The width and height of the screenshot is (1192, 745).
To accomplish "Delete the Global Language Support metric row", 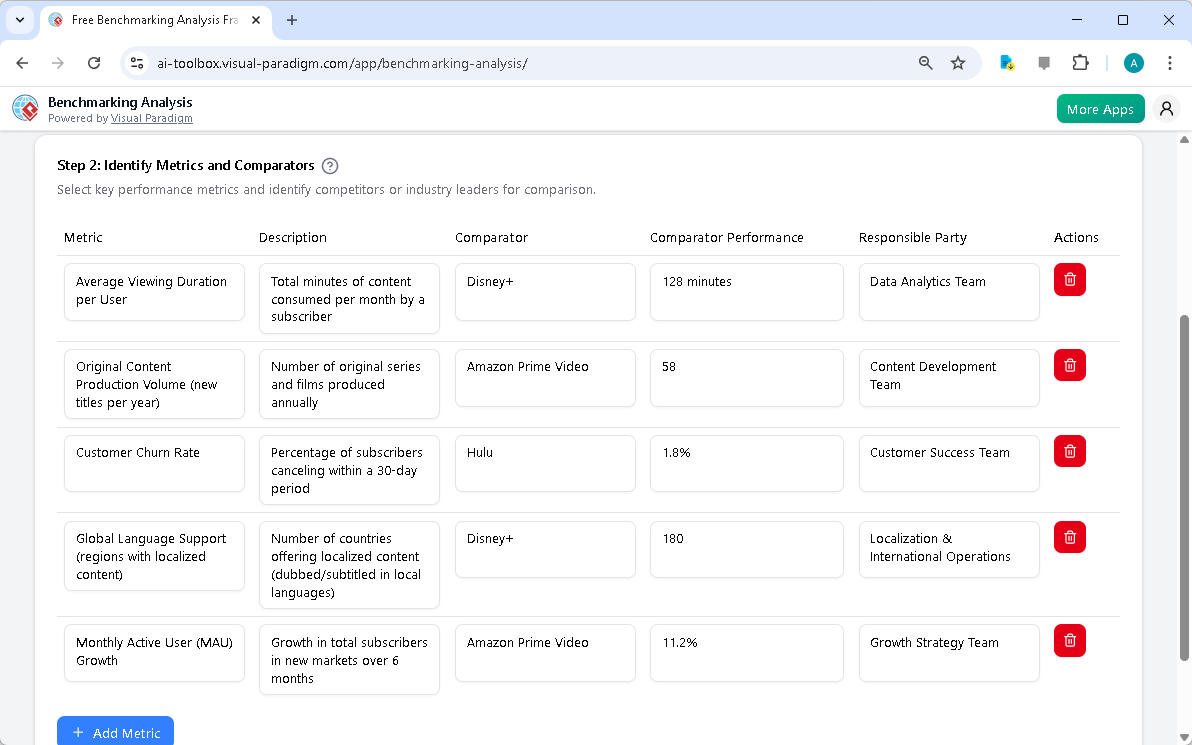I will click(1069, 537).
